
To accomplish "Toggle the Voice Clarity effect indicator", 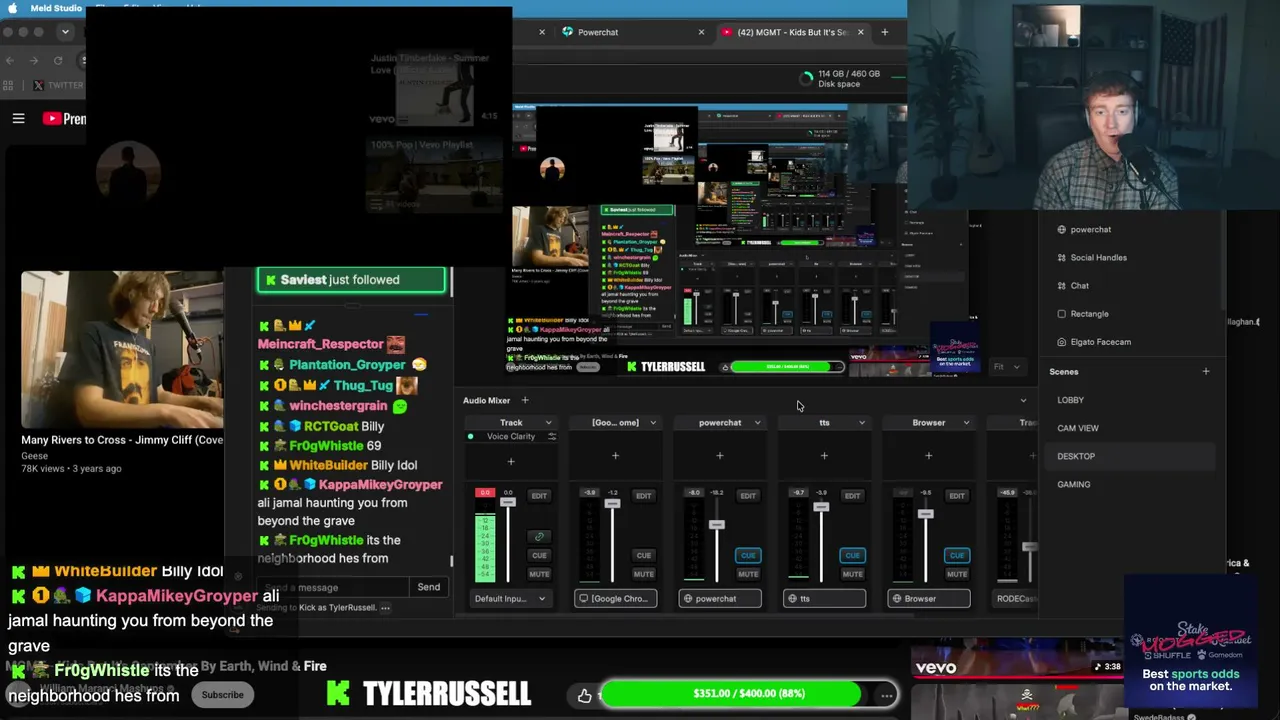I will [x=470, y=437].
